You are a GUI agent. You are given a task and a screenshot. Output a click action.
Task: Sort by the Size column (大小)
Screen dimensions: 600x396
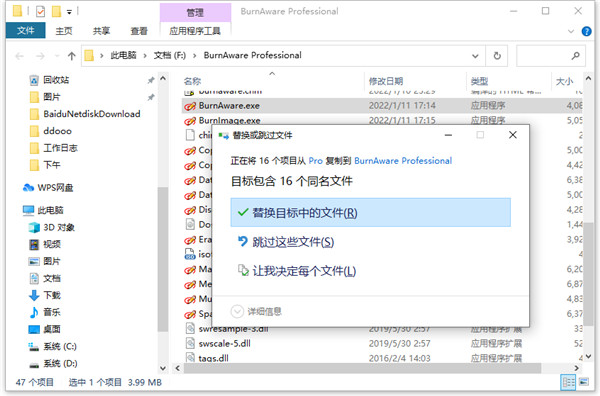564,81
